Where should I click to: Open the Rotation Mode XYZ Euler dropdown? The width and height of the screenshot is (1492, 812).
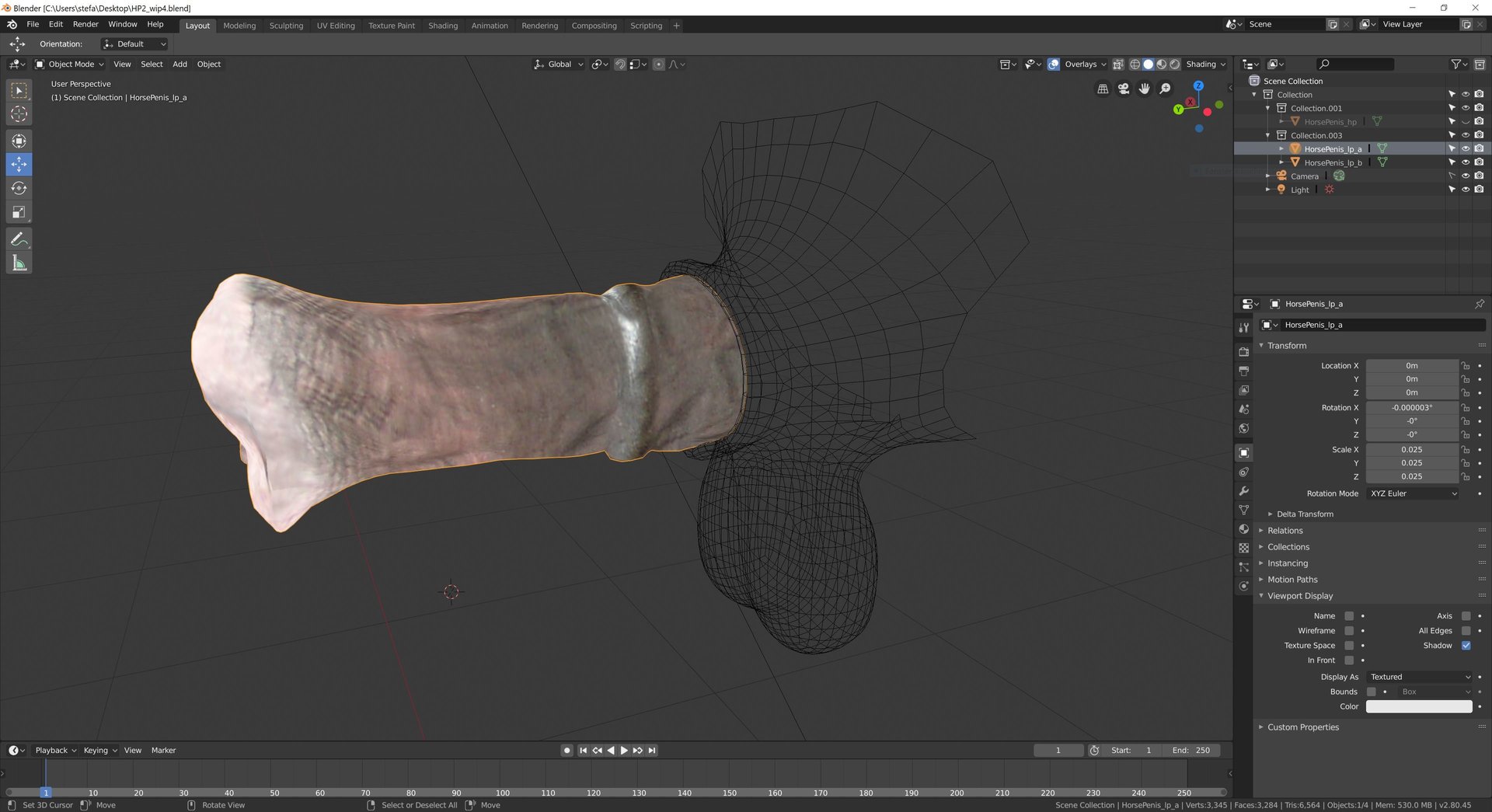point(1413,493)
